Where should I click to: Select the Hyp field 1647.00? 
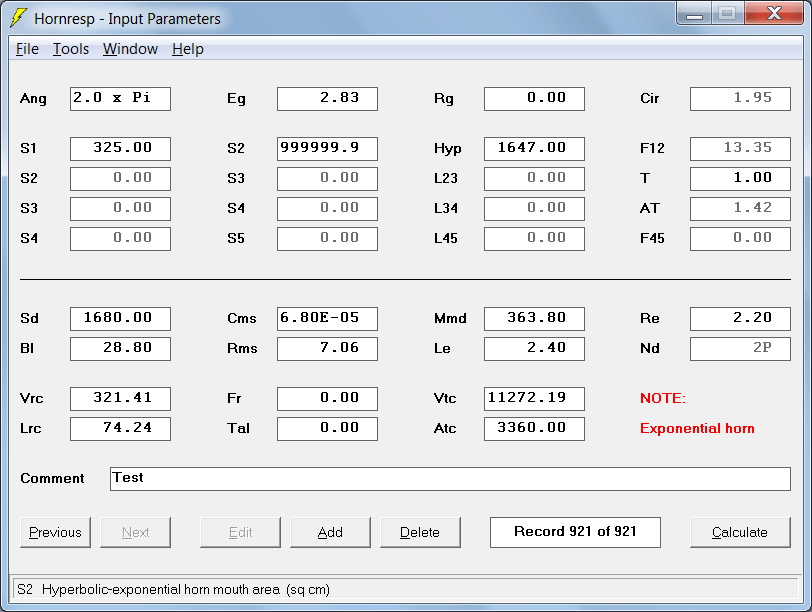pyautogui.click(x=534, y=149)
